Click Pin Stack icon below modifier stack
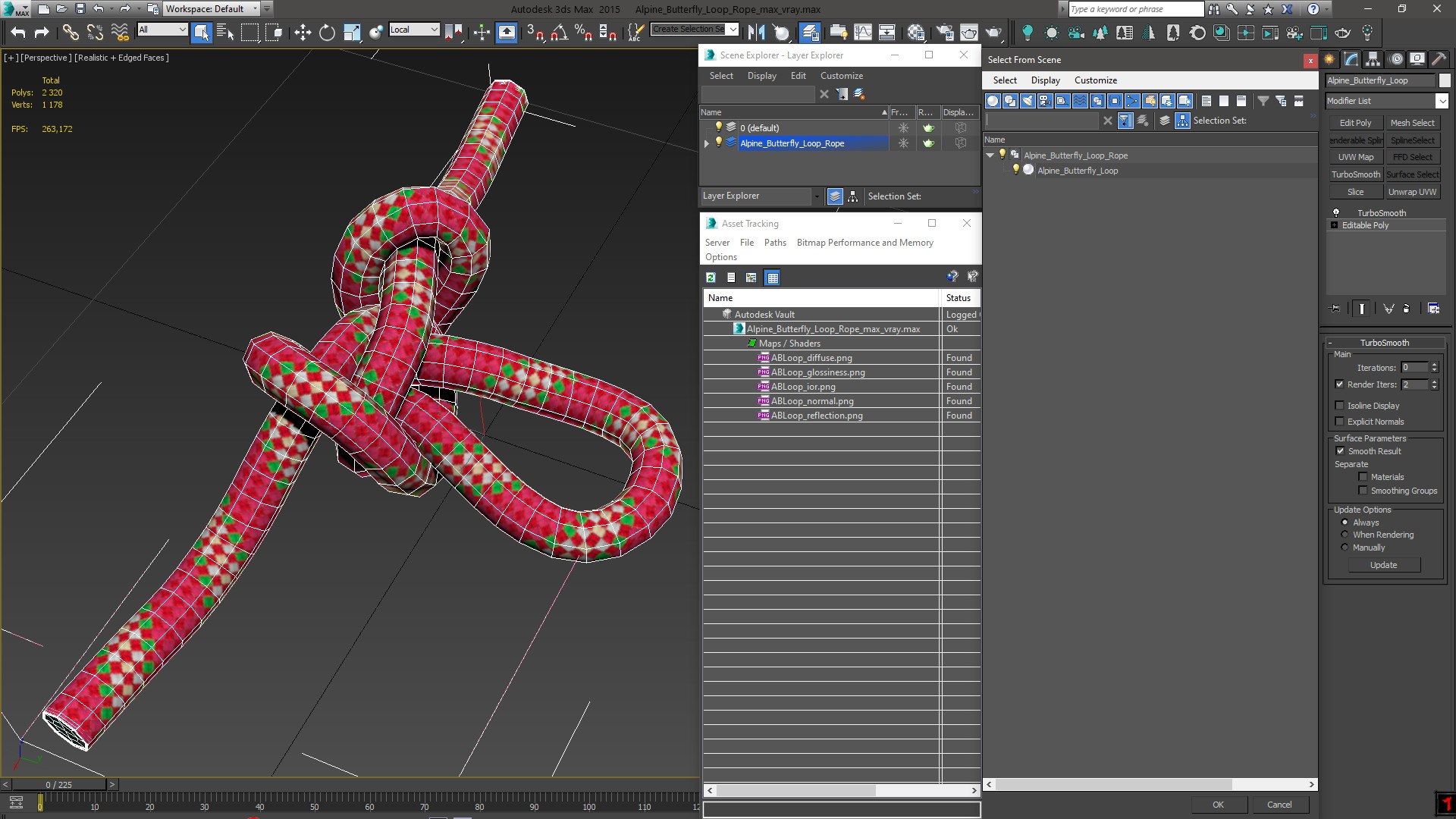This screenshot has height=819, width=1456. click(1335, 309)
